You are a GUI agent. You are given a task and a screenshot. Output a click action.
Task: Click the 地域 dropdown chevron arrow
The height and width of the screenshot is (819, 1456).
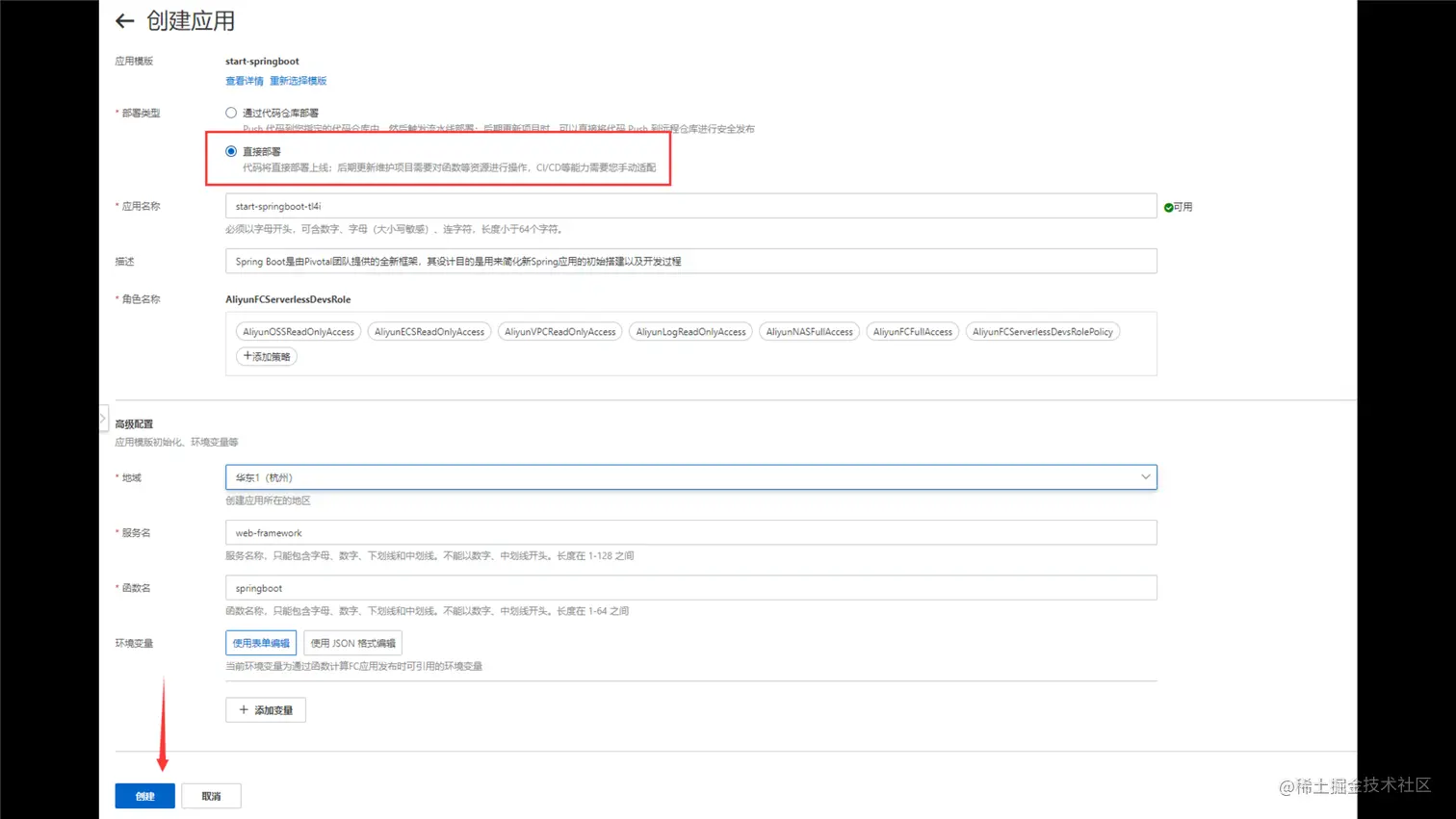pos(1145,477)
